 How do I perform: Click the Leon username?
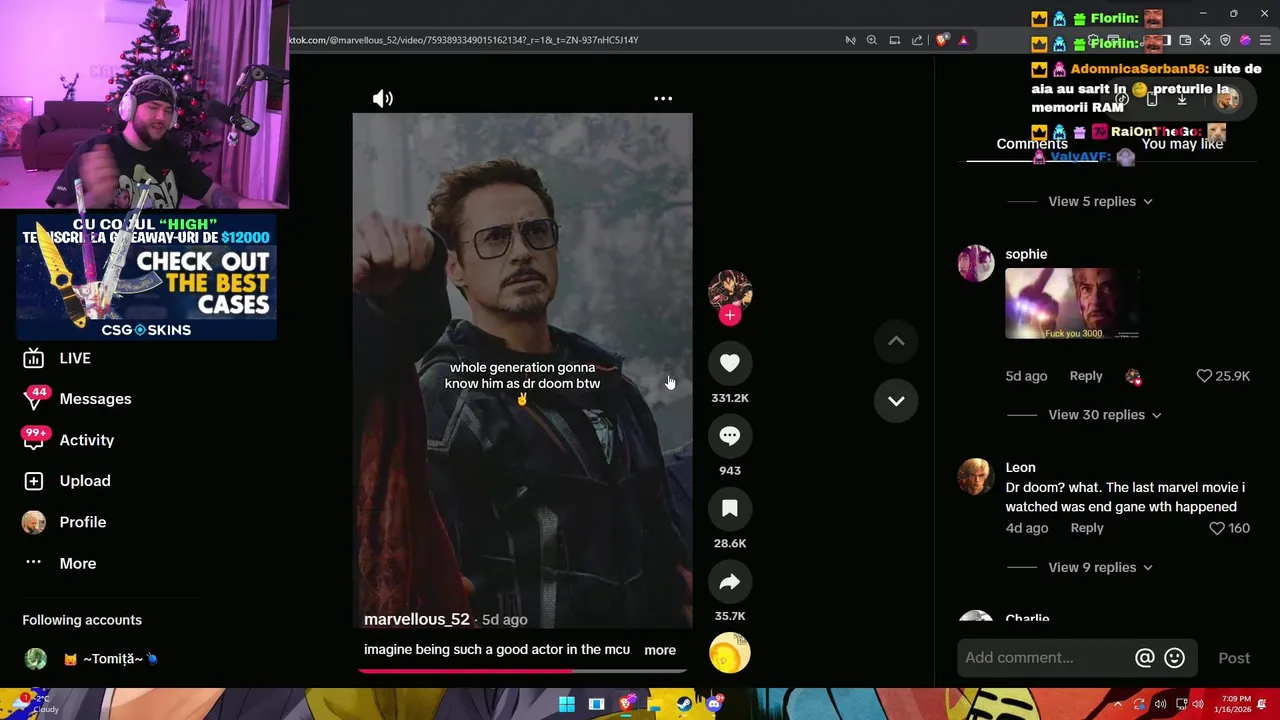[1020, 467]
